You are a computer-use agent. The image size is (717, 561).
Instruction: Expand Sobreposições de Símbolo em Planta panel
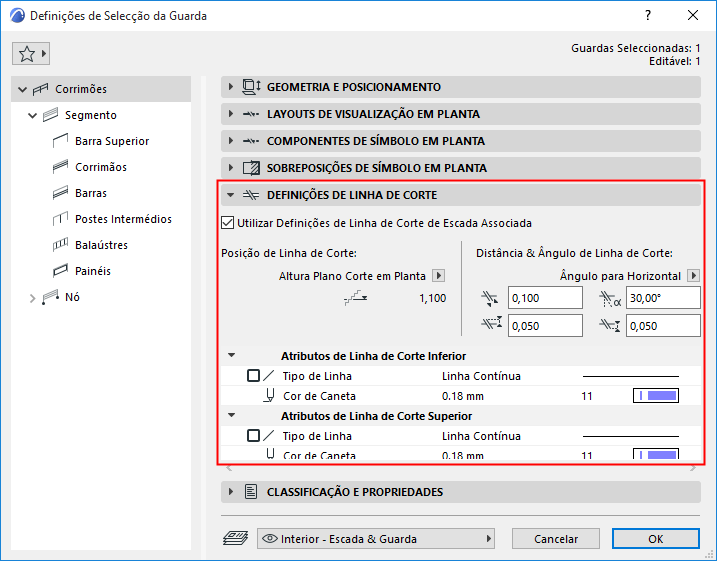pyautogui.click(x=460, y=168)
